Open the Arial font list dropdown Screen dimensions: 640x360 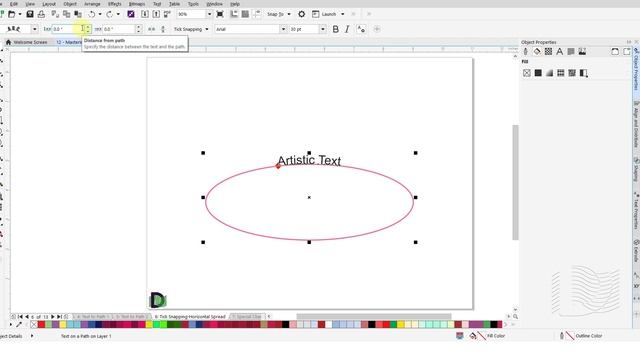tap(283, 29)
